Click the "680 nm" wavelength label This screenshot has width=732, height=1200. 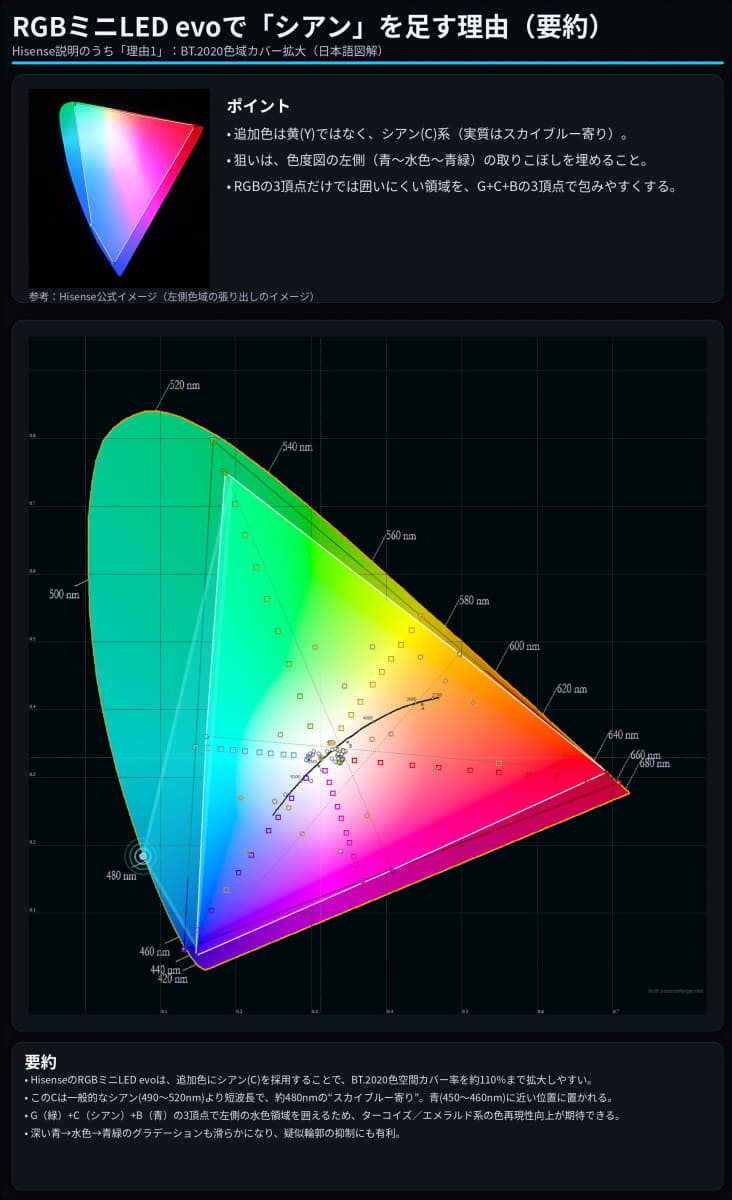[x=654, y=764]
